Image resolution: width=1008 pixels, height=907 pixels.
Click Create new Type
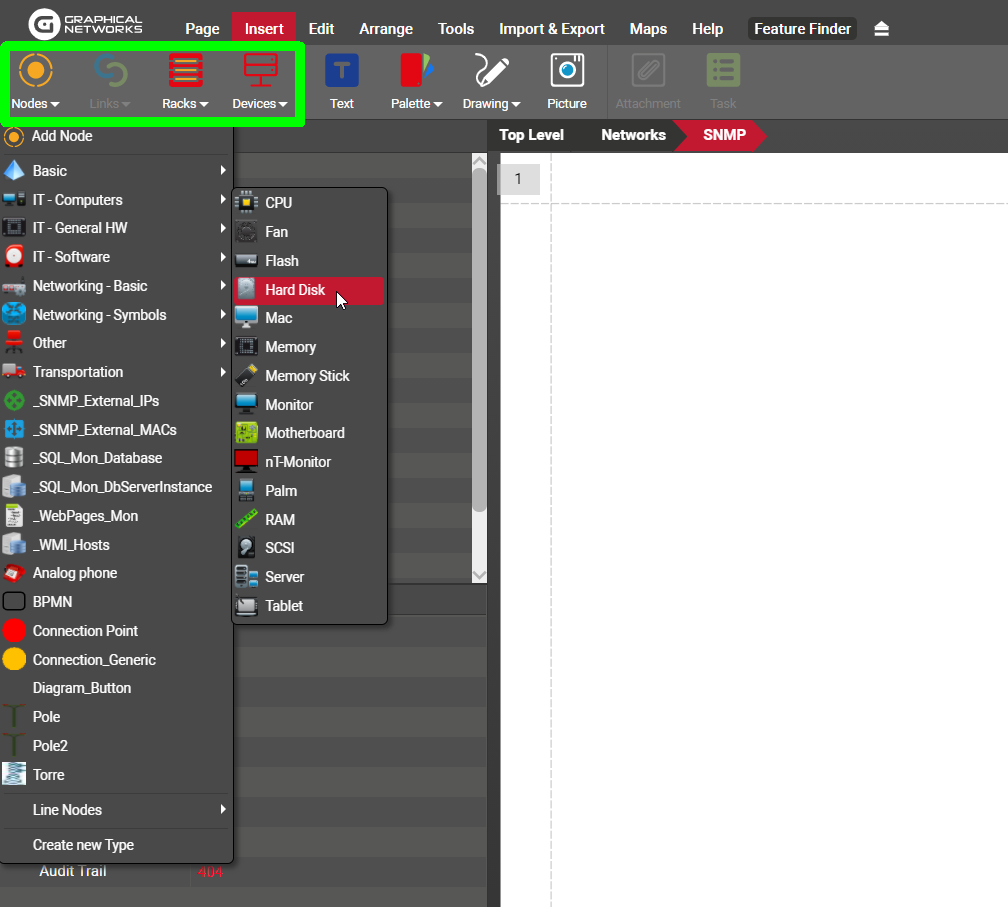83,845
